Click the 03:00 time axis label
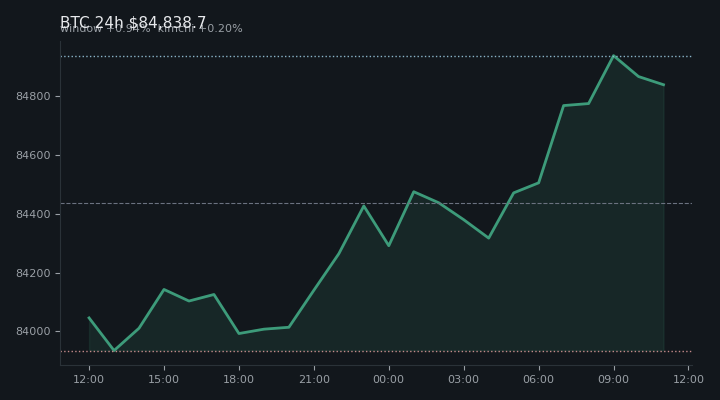This screenshot has height=400, width=720. [x=464, y=379]
